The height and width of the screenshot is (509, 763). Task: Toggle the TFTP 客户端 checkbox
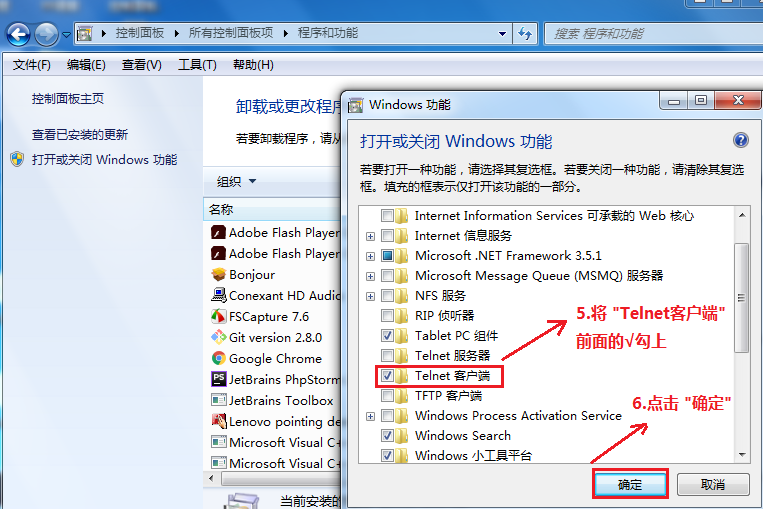tap(387, 396)
